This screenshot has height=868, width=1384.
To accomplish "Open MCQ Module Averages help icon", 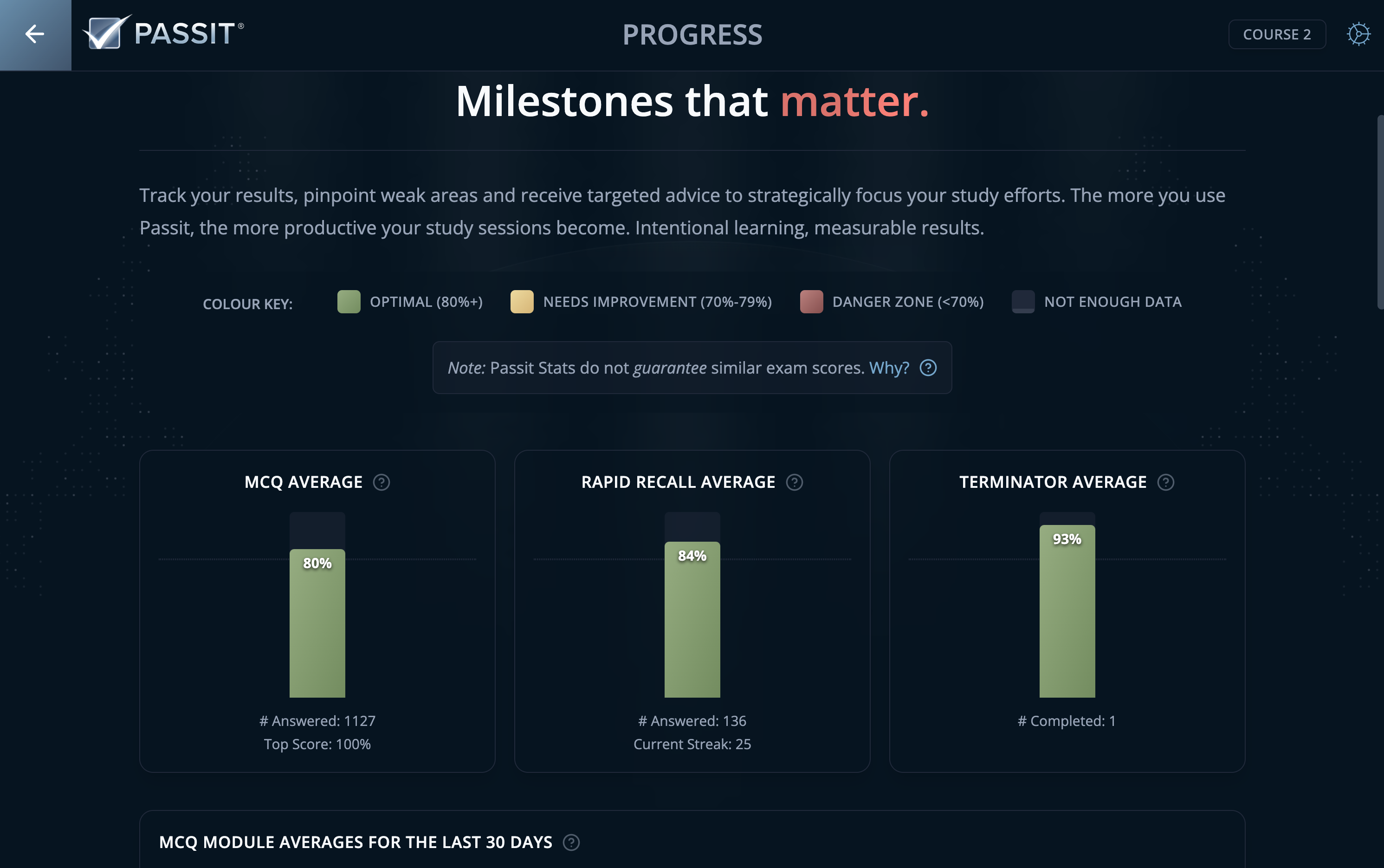I will pyautogui.click(x=571, y=842).
